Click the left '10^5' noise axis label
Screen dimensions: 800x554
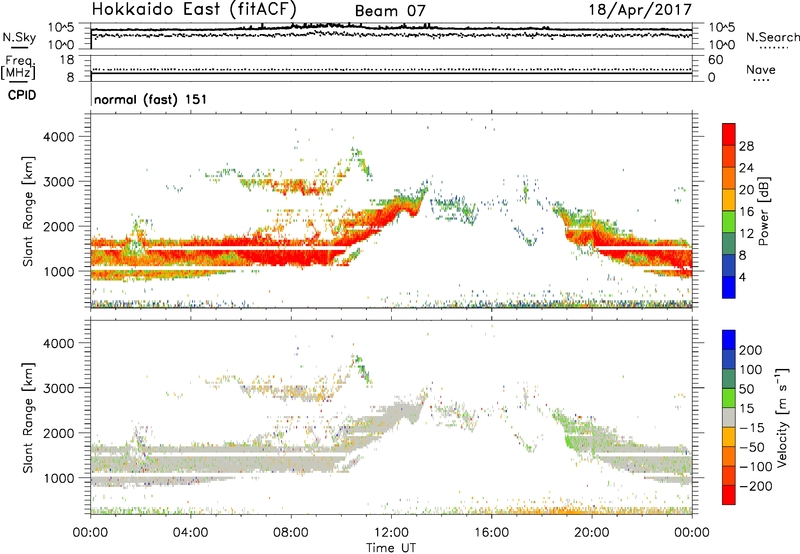61,28
